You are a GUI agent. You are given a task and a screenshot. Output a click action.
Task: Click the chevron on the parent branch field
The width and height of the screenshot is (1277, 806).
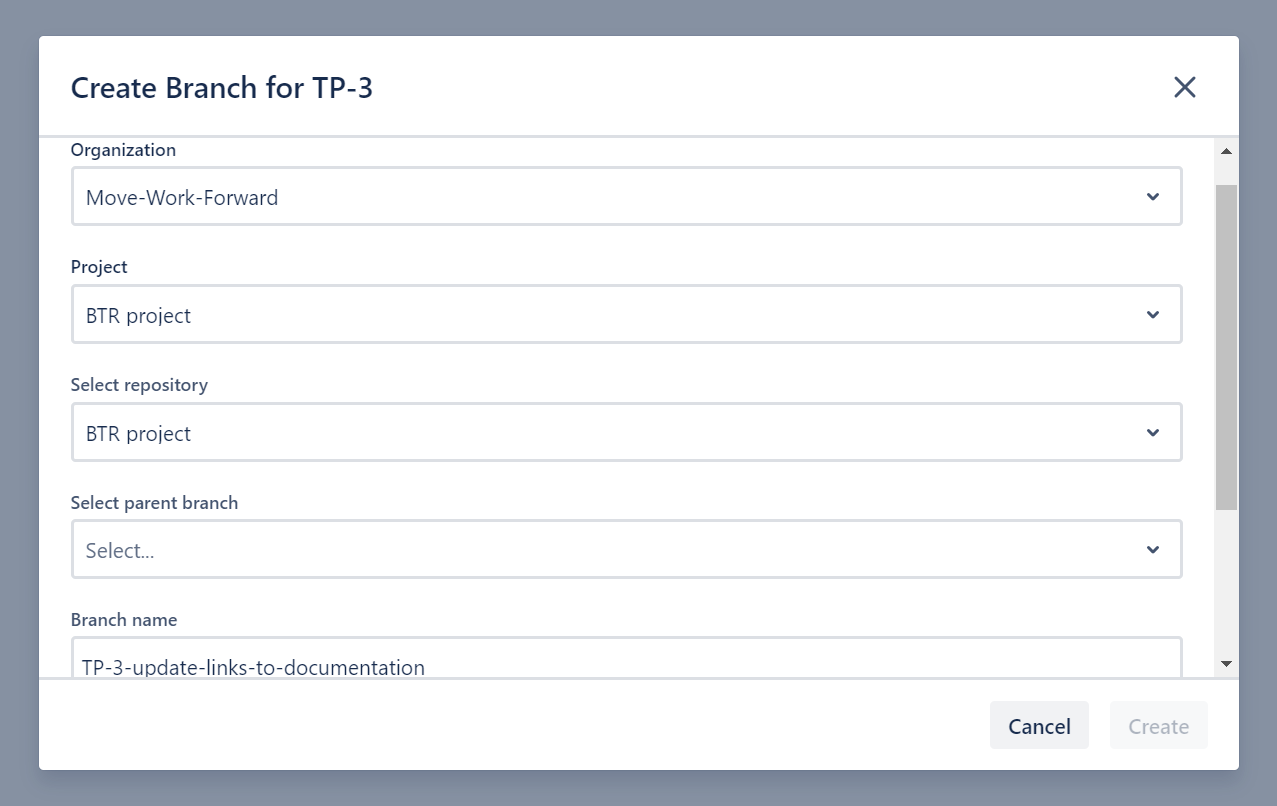[1153, 549]
